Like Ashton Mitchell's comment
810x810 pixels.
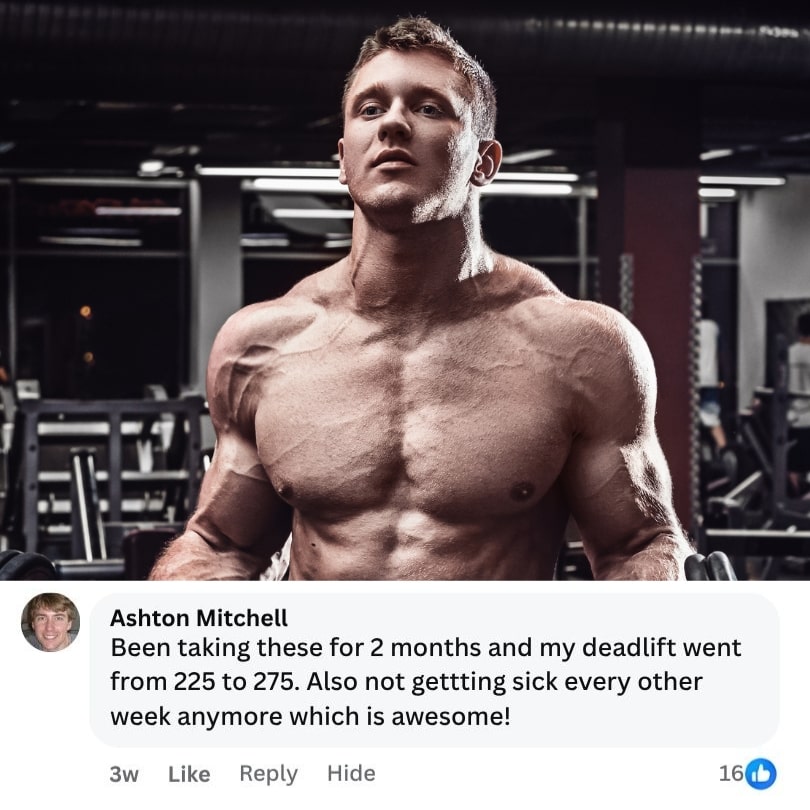(x=189, y=774)
